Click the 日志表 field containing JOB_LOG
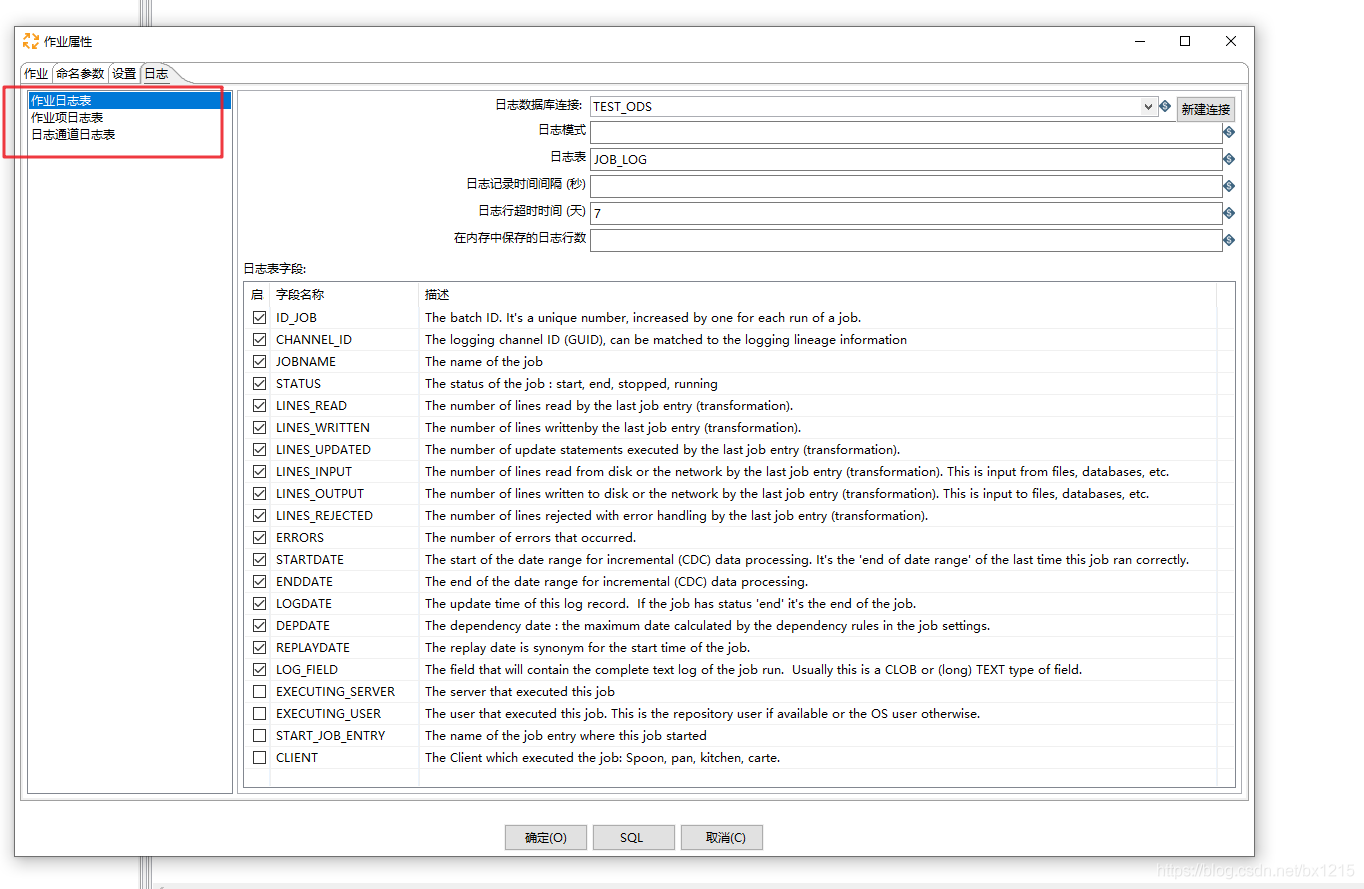 tap(906, 159)
